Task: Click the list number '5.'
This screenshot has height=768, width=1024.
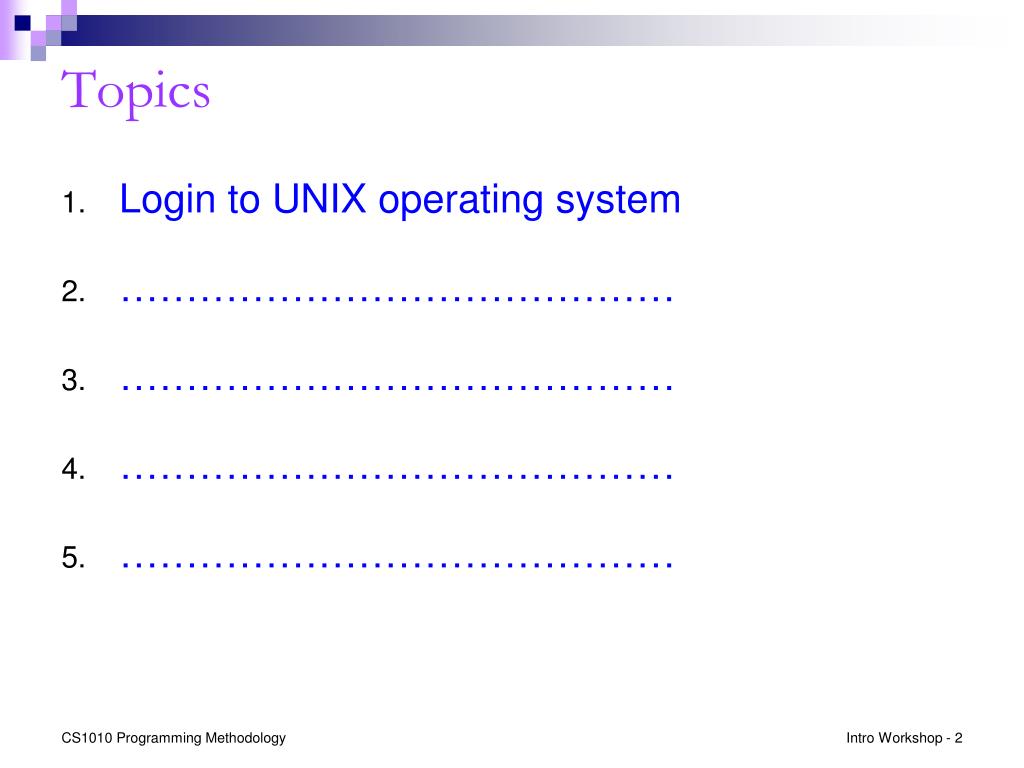Action: coord(74,558)
